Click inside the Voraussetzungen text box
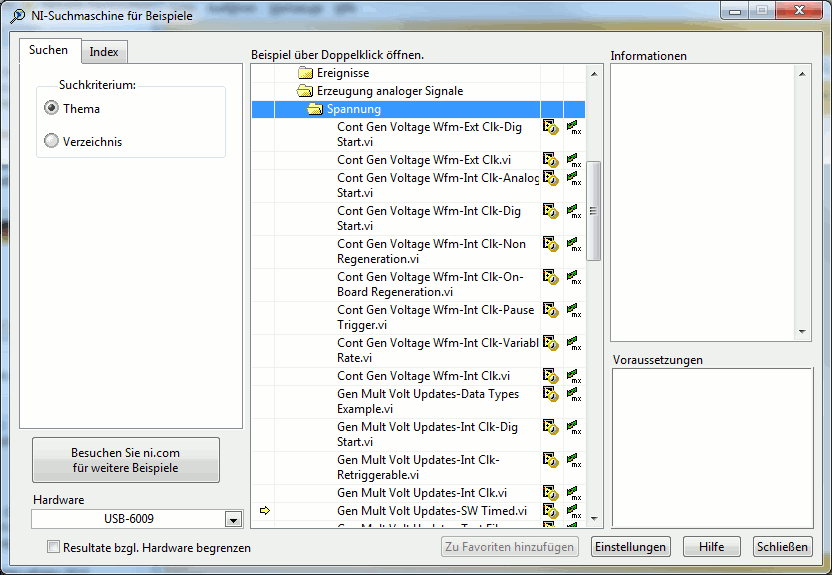Screen dimensions: 832x575 point(712,448)
